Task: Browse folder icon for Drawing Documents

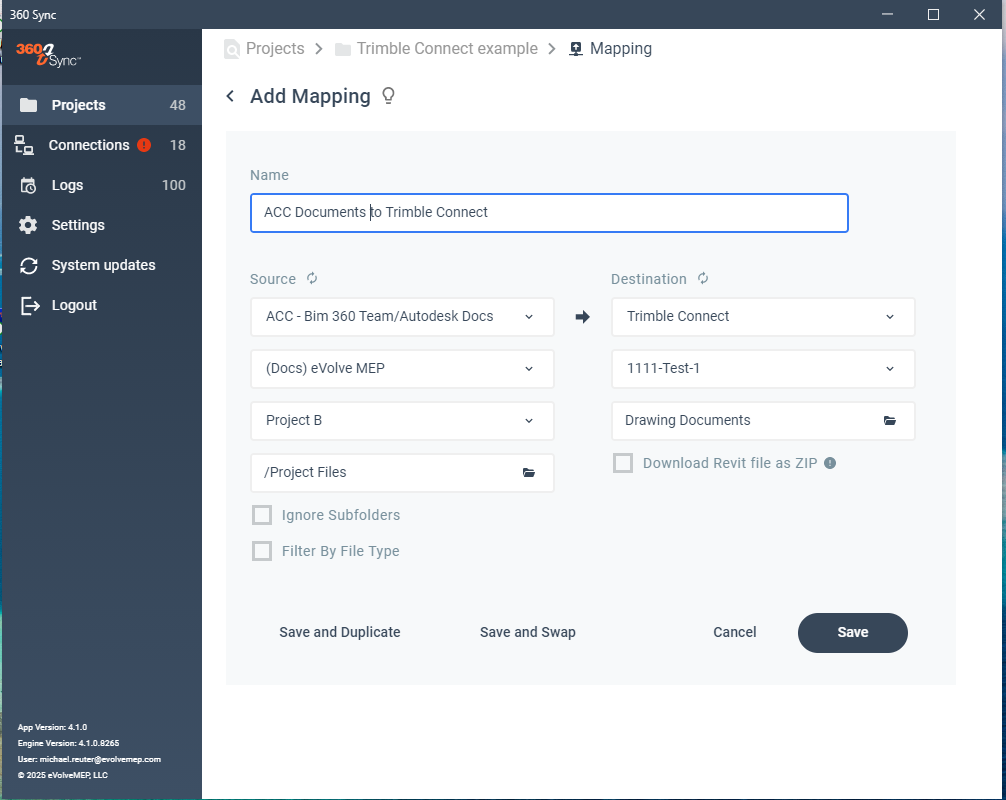Action: tap(889, 421)
